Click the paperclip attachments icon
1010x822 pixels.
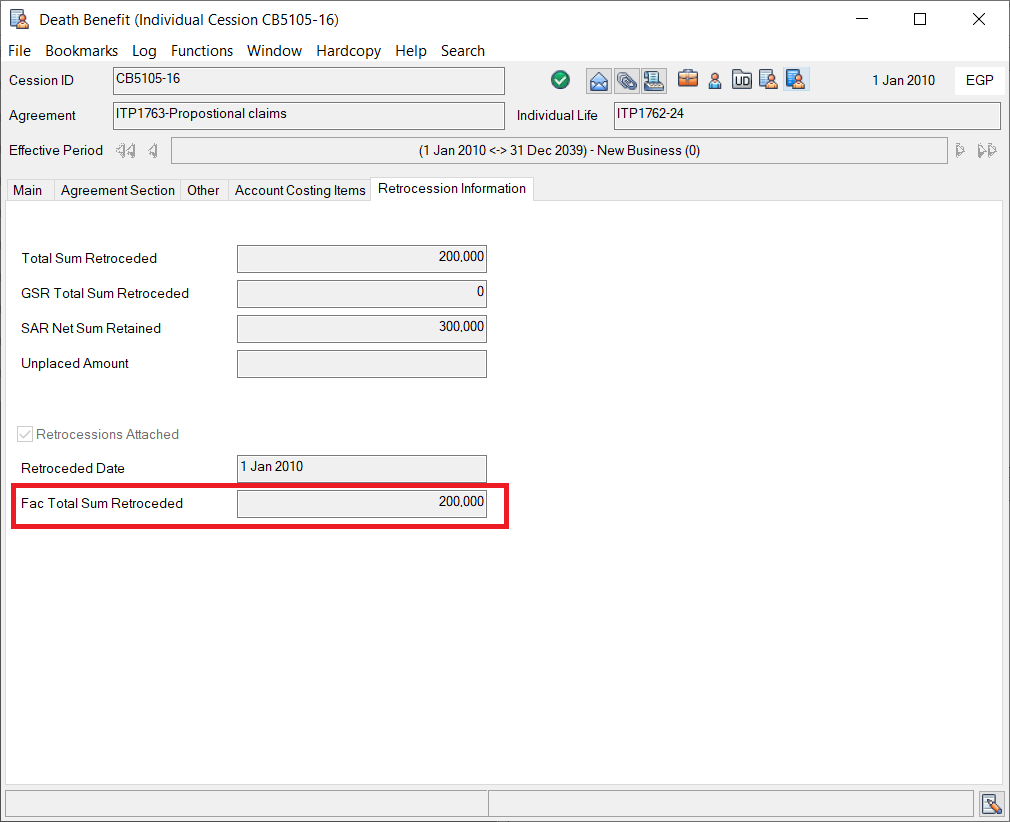pyautogui.click(x=626, y=80)
